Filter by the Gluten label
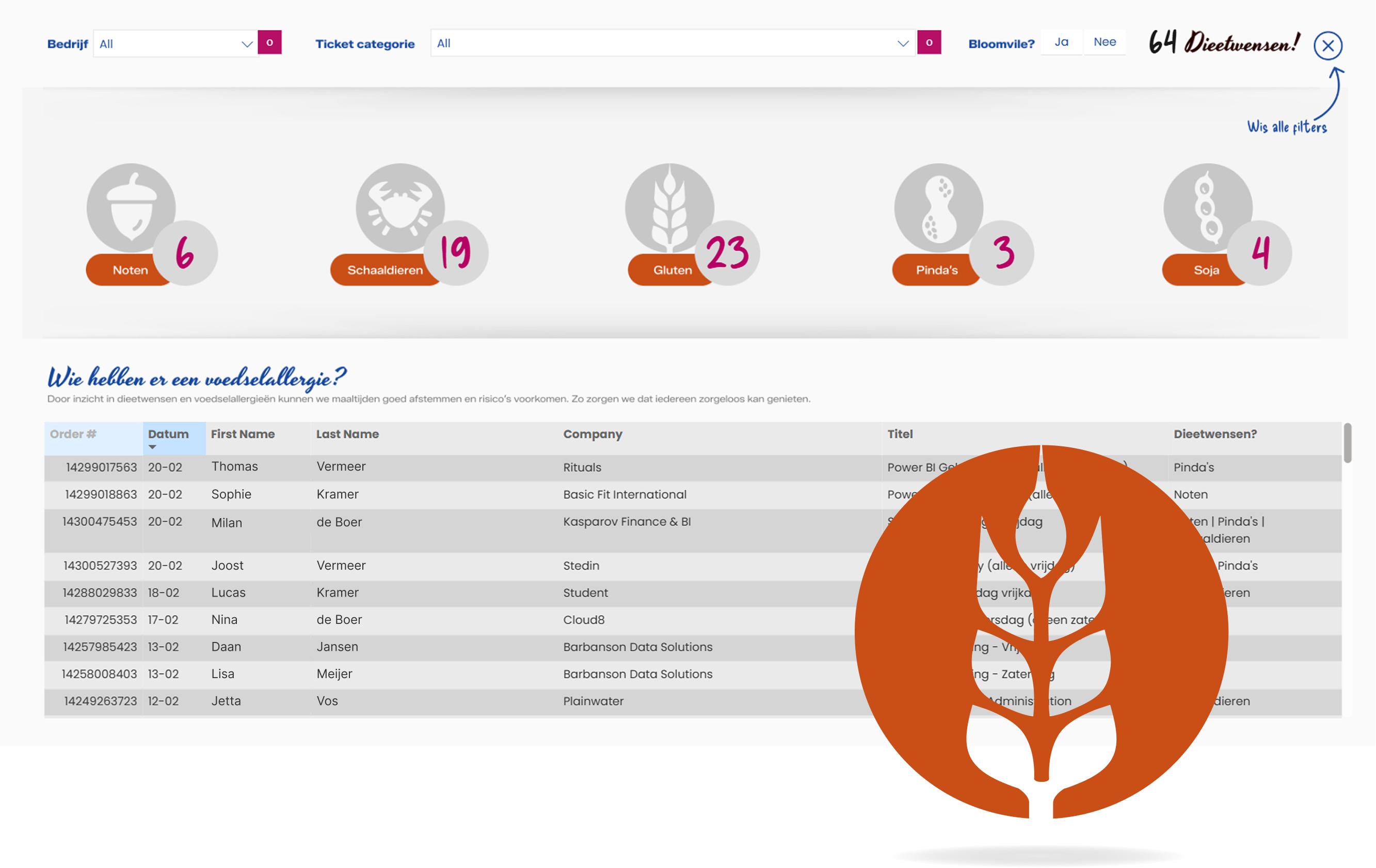 coord(673,270)
